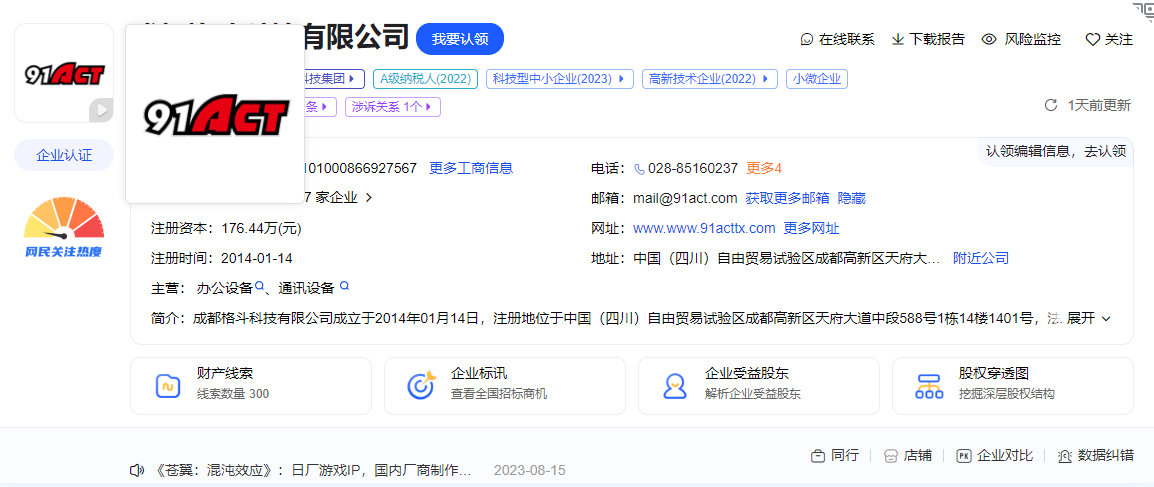
Task: Click the enlarged 91ACT logo thumbnail
Action: pyautogui.click(x=215, y=114)
